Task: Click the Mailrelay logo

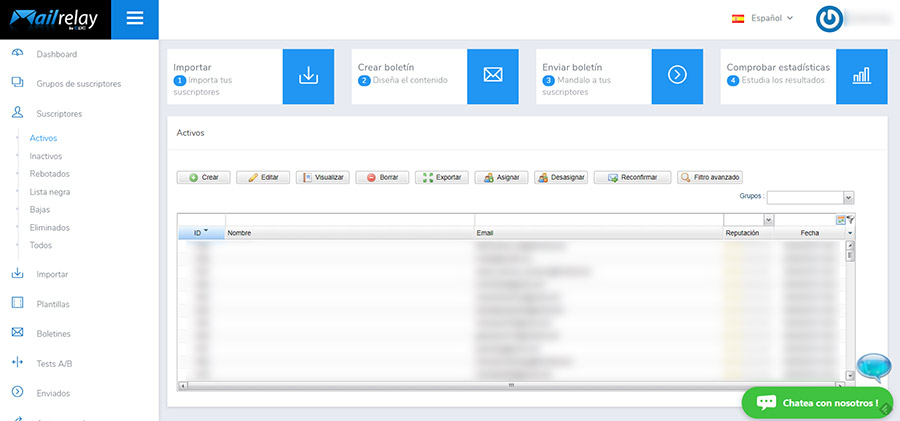Action: [x=55, y=19]
